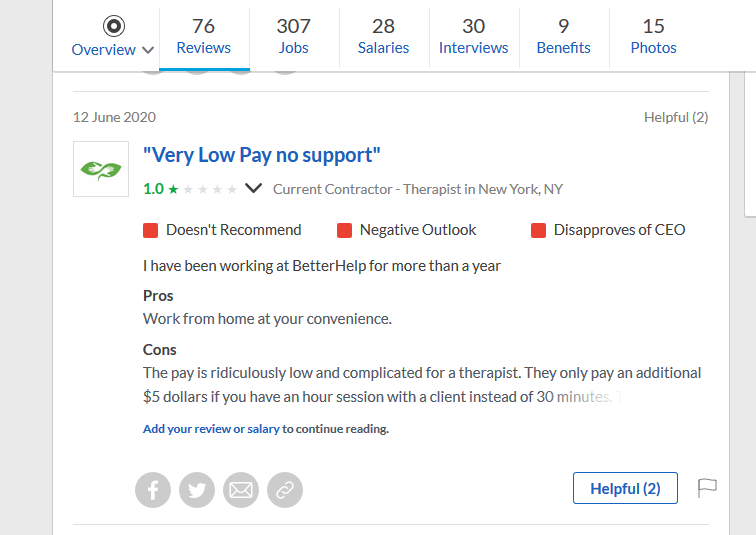Screen dimensions: 756x535
Task: Open the Photos tab
Action: (653, 36)
